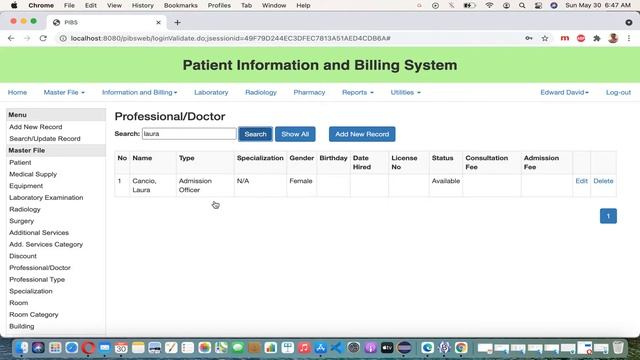Click the Add New Record button
Image resolution: width=640 pixels, height=360 pixels.
point(362,134)
